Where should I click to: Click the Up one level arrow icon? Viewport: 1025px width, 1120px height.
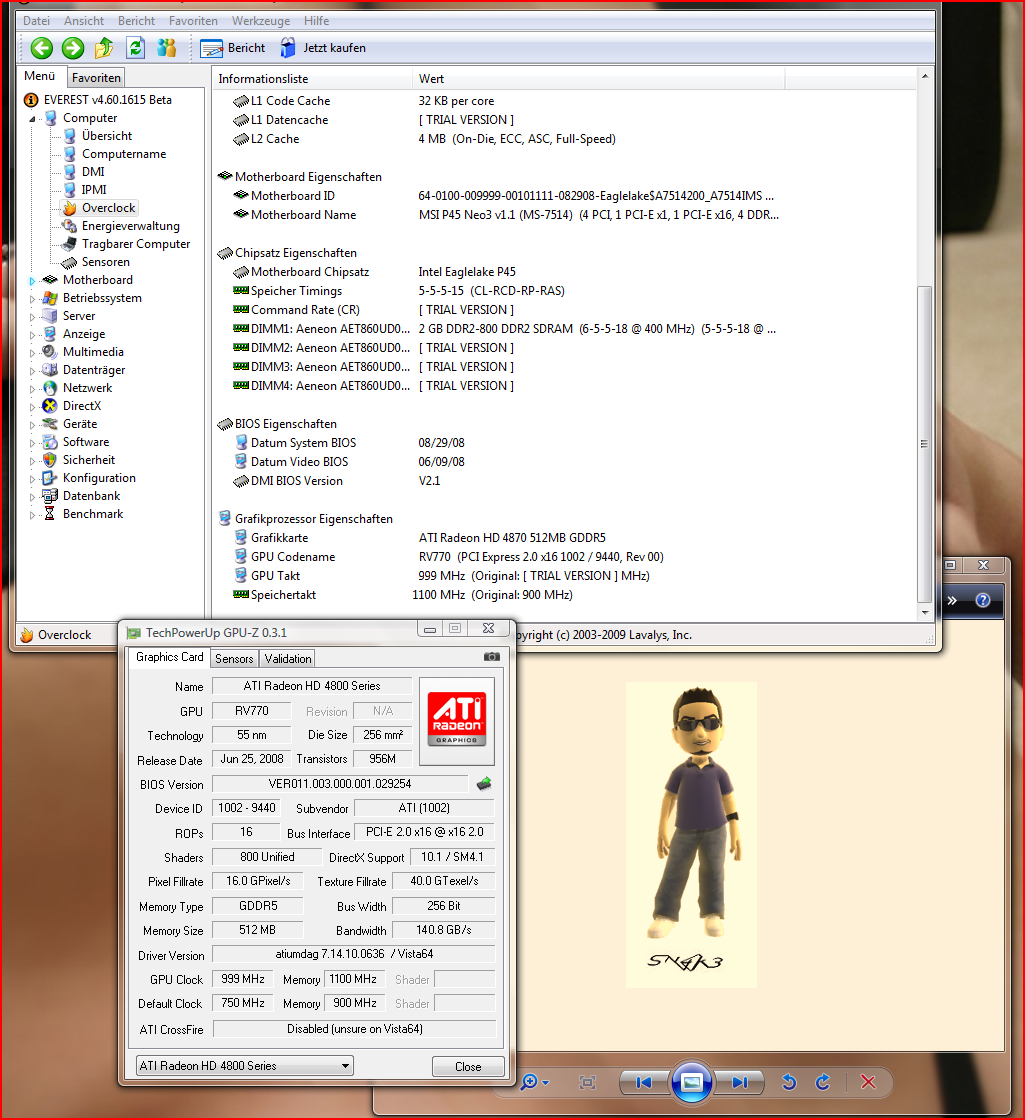click(x=104, y=48)
